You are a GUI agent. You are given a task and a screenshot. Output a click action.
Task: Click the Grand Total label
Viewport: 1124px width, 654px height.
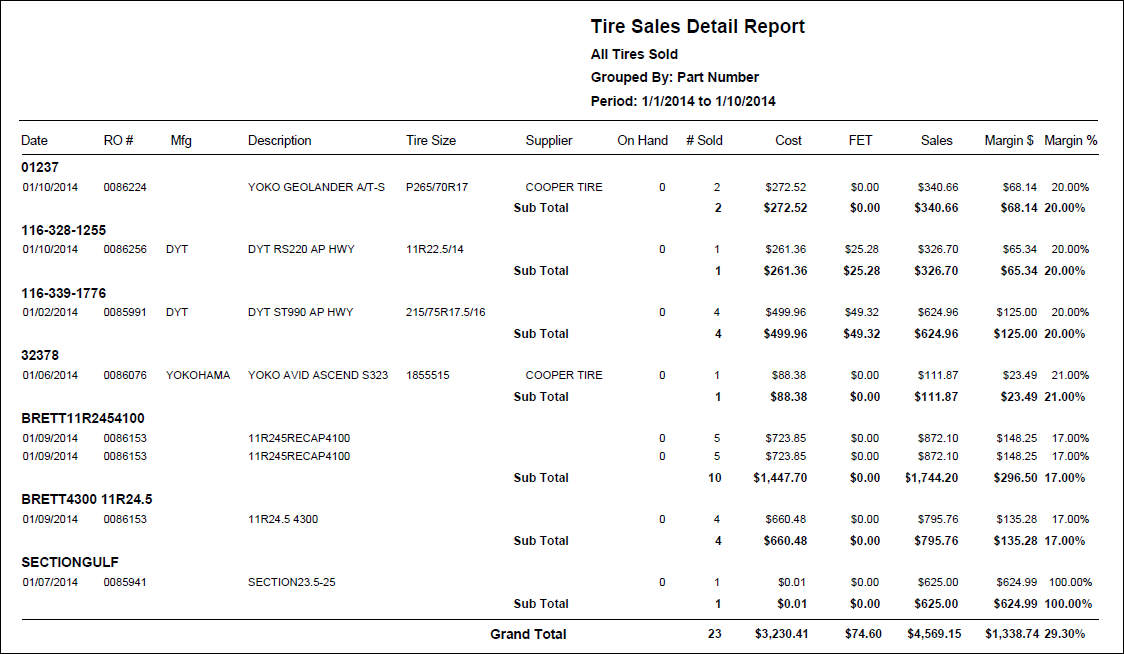pos(528,634)
